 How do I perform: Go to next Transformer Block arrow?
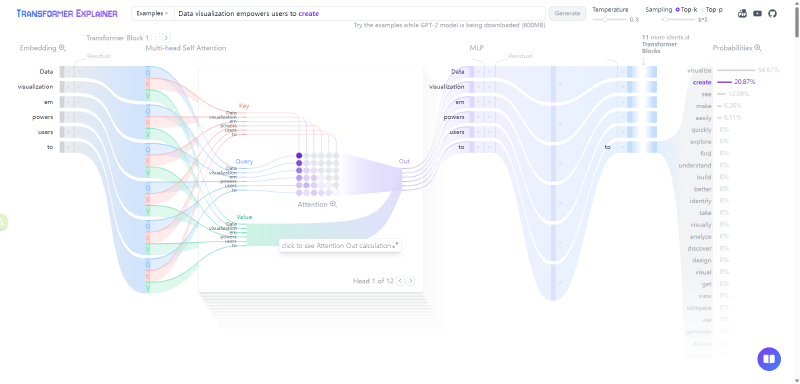tap(166, 38)
